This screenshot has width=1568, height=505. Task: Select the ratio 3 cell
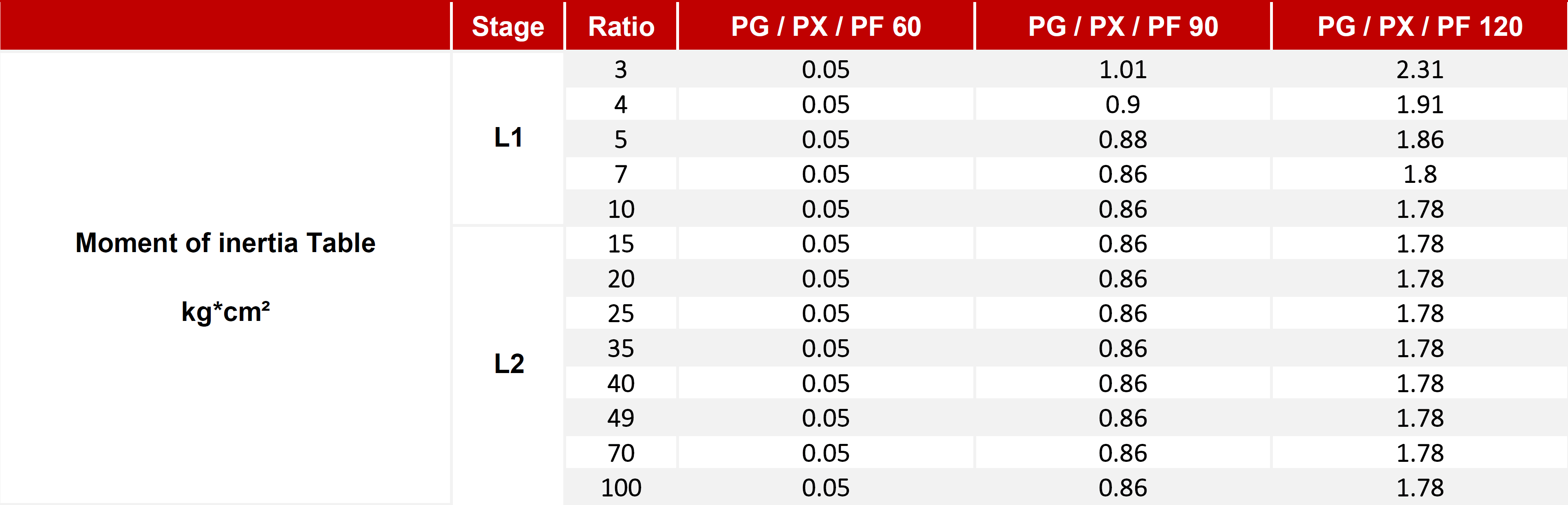(621, 69)
